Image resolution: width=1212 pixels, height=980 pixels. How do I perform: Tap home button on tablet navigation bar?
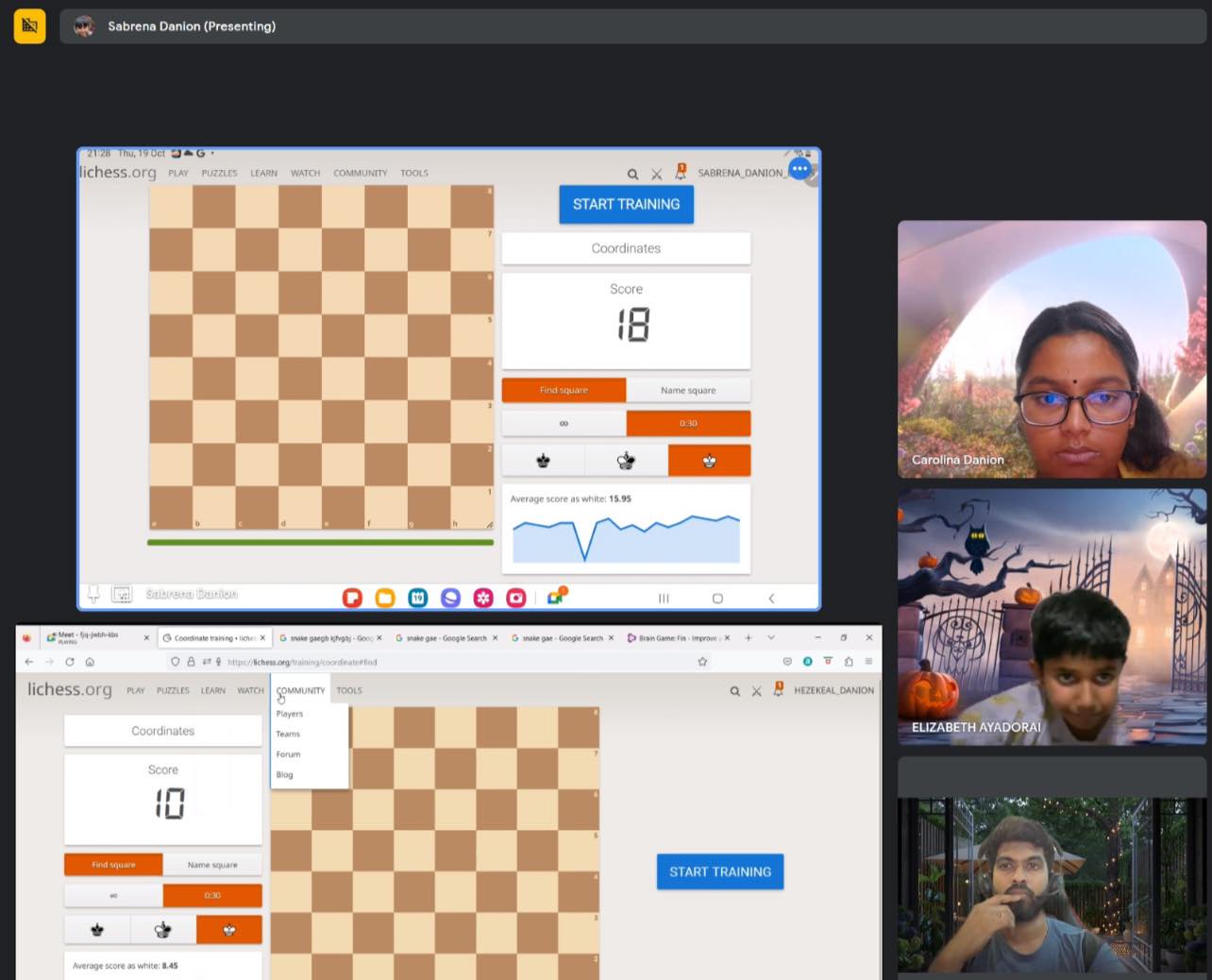(x=717, y=599)
